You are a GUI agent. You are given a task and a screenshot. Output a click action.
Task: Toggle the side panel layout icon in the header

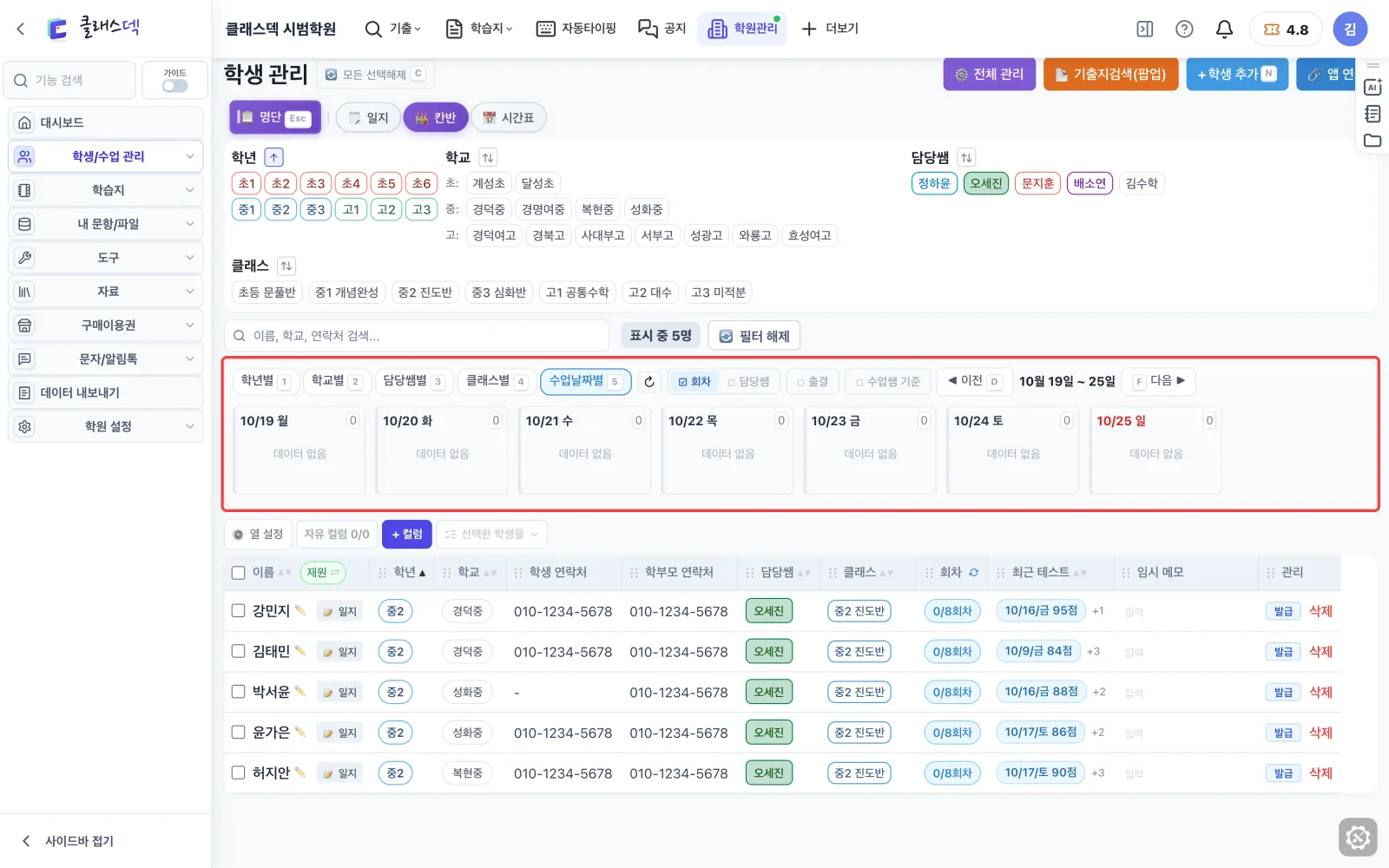click(1145, 30)
